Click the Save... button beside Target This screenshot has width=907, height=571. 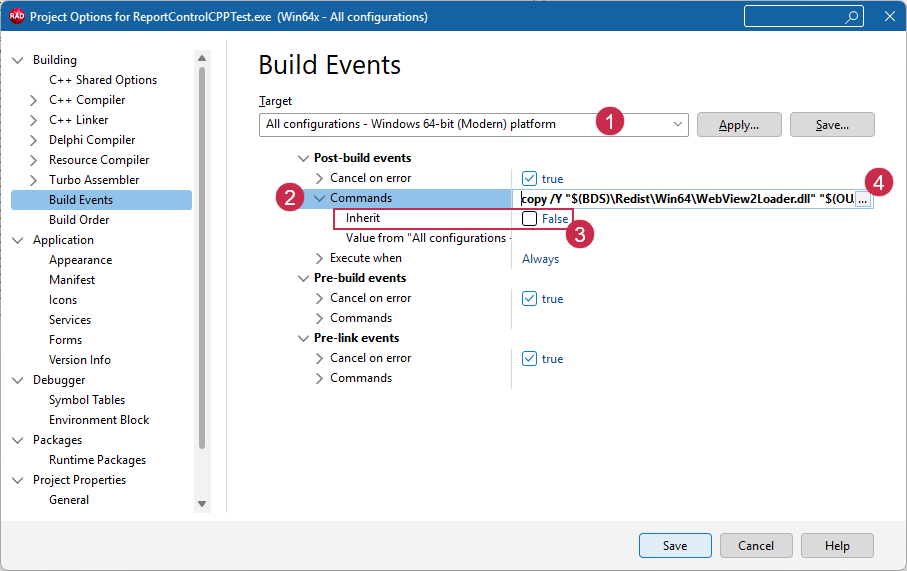point(832,125)
